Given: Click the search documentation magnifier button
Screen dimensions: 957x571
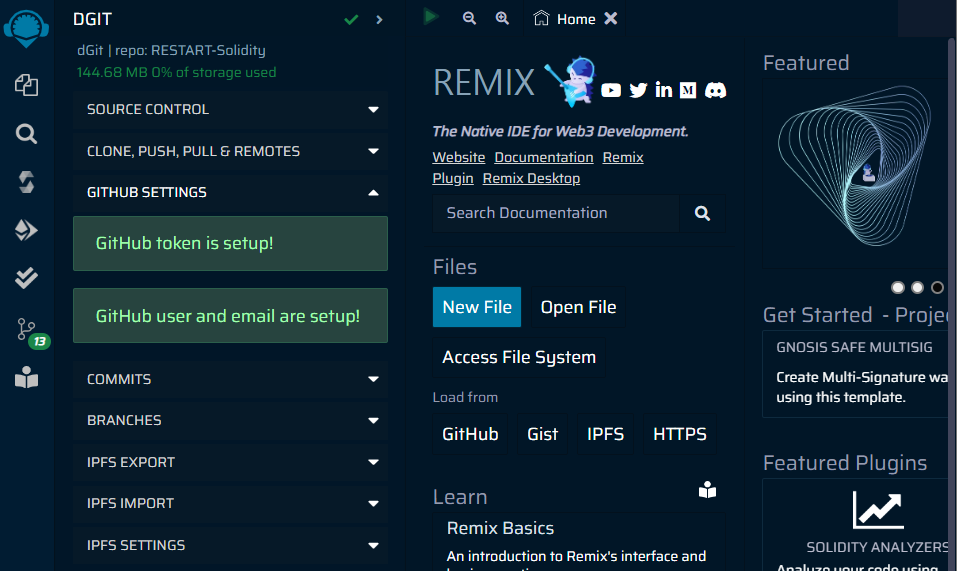Looking at the screenshot, I should click(702, 213).
